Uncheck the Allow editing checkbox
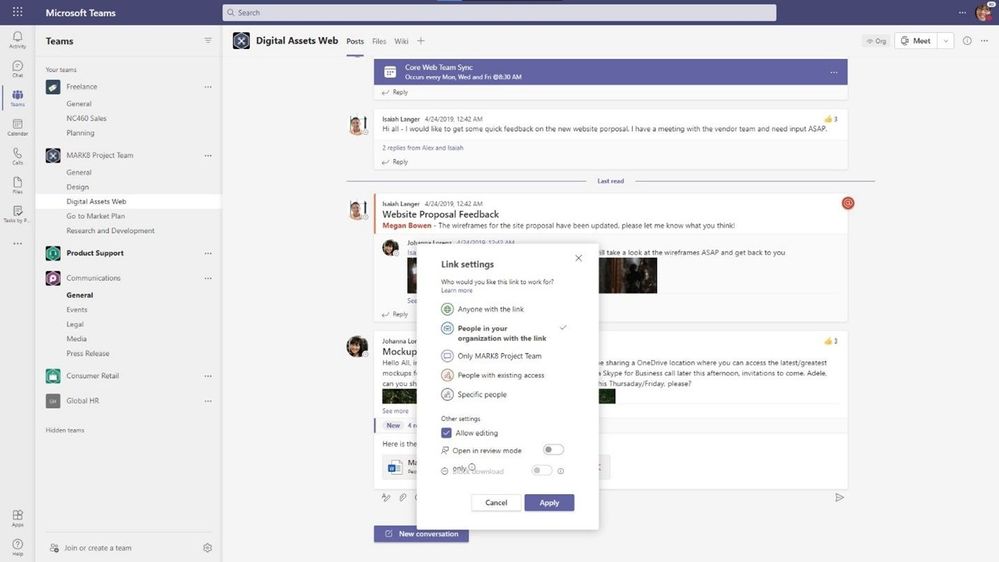Viewport: 999px width, 562px height. click(x=446, y=433)
